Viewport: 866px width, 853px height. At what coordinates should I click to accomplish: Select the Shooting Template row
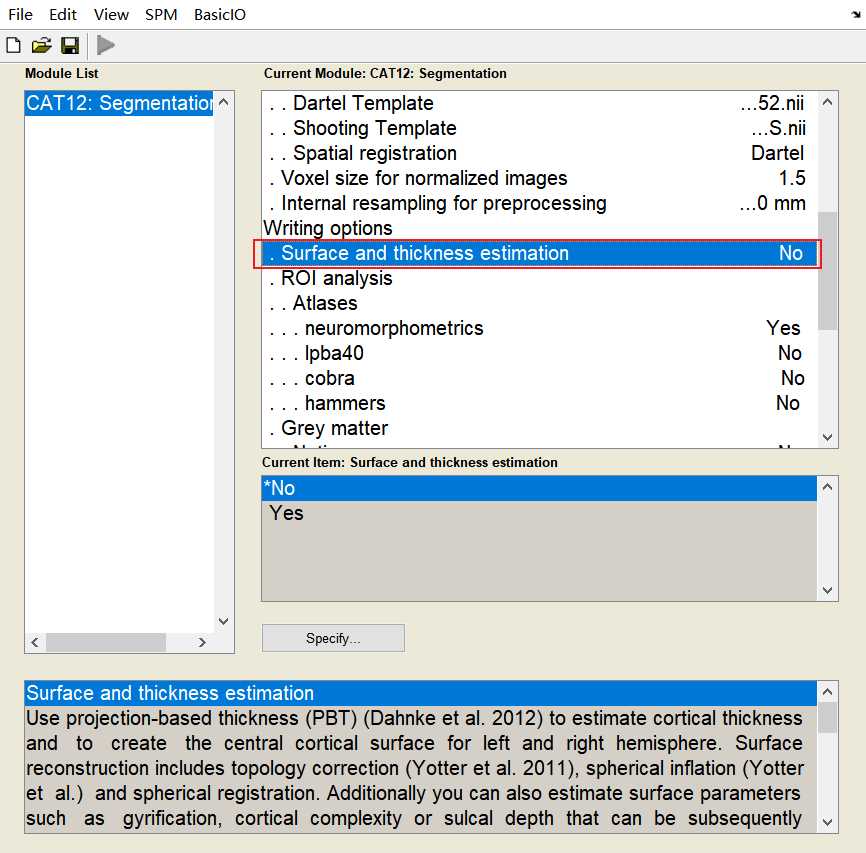[540, 128]
